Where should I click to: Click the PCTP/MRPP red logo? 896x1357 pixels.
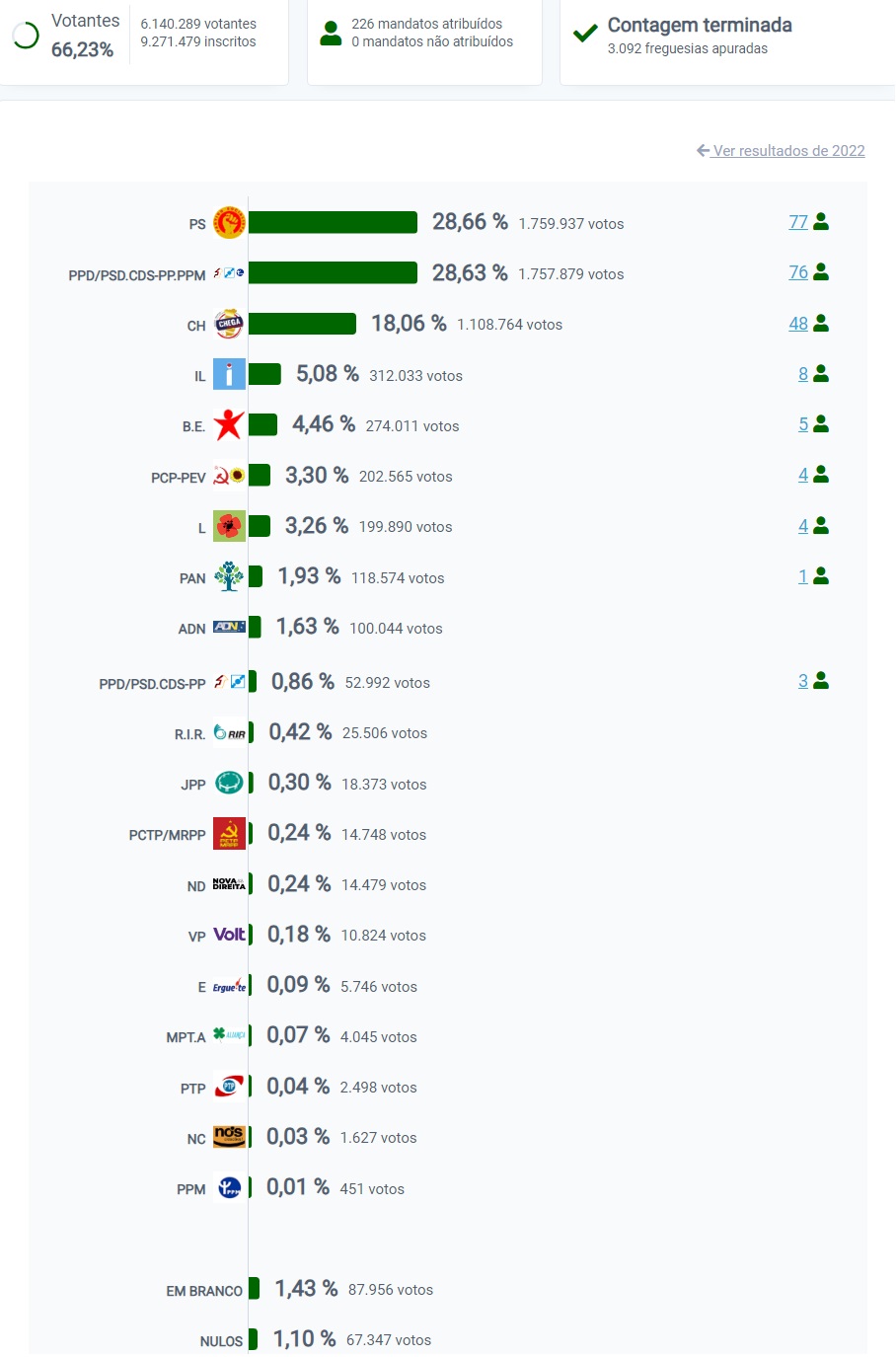tap(229, 834)
